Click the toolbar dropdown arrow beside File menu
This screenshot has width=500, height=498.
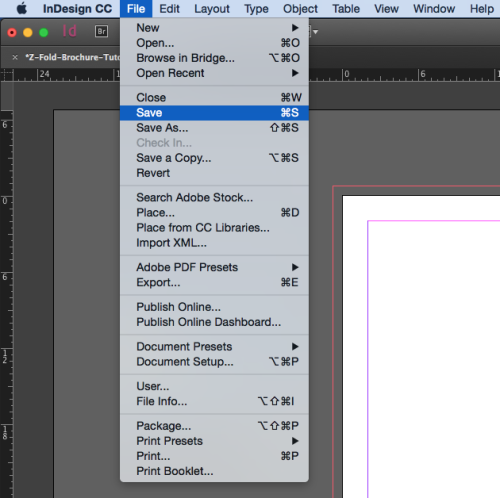coord(315,32)
